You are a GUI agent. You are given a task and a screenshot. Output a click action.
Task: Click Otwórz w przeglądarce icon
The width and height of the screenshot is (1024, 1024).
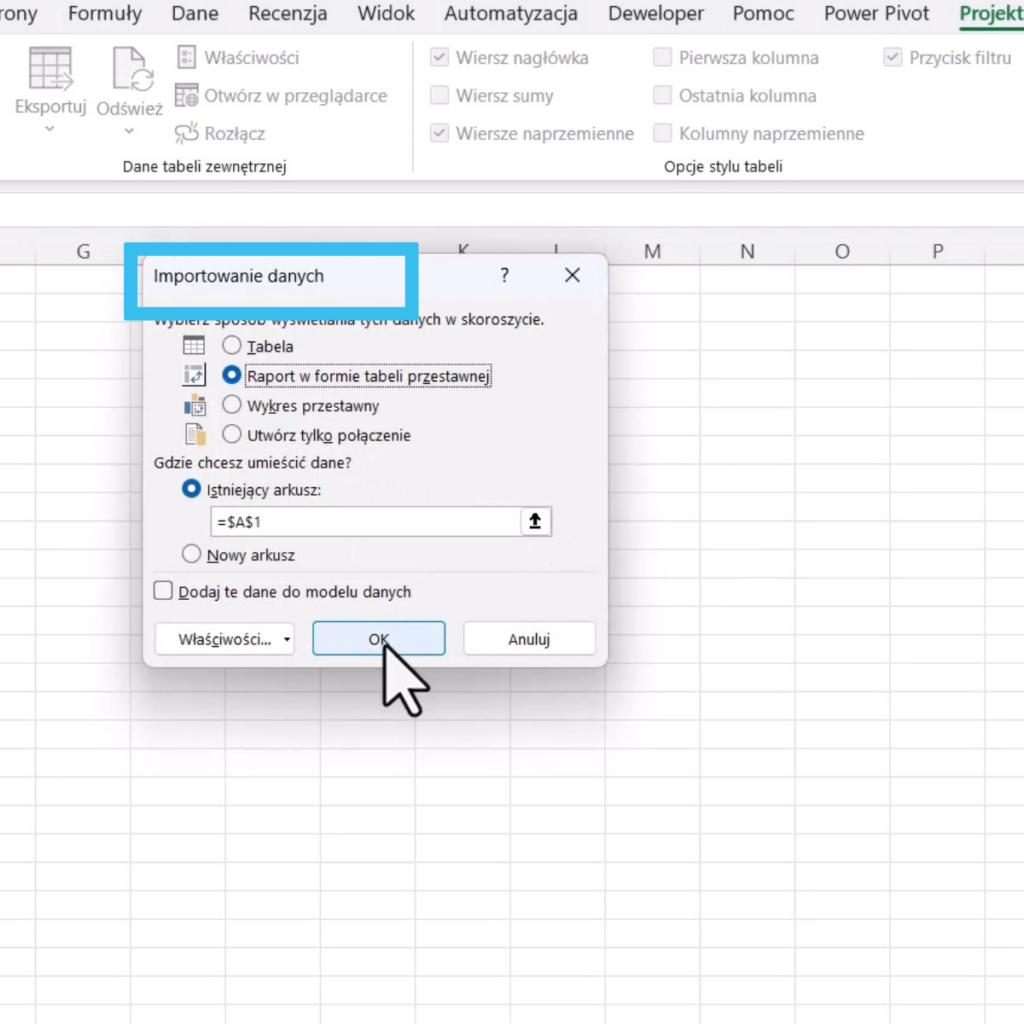coord(187,96)
